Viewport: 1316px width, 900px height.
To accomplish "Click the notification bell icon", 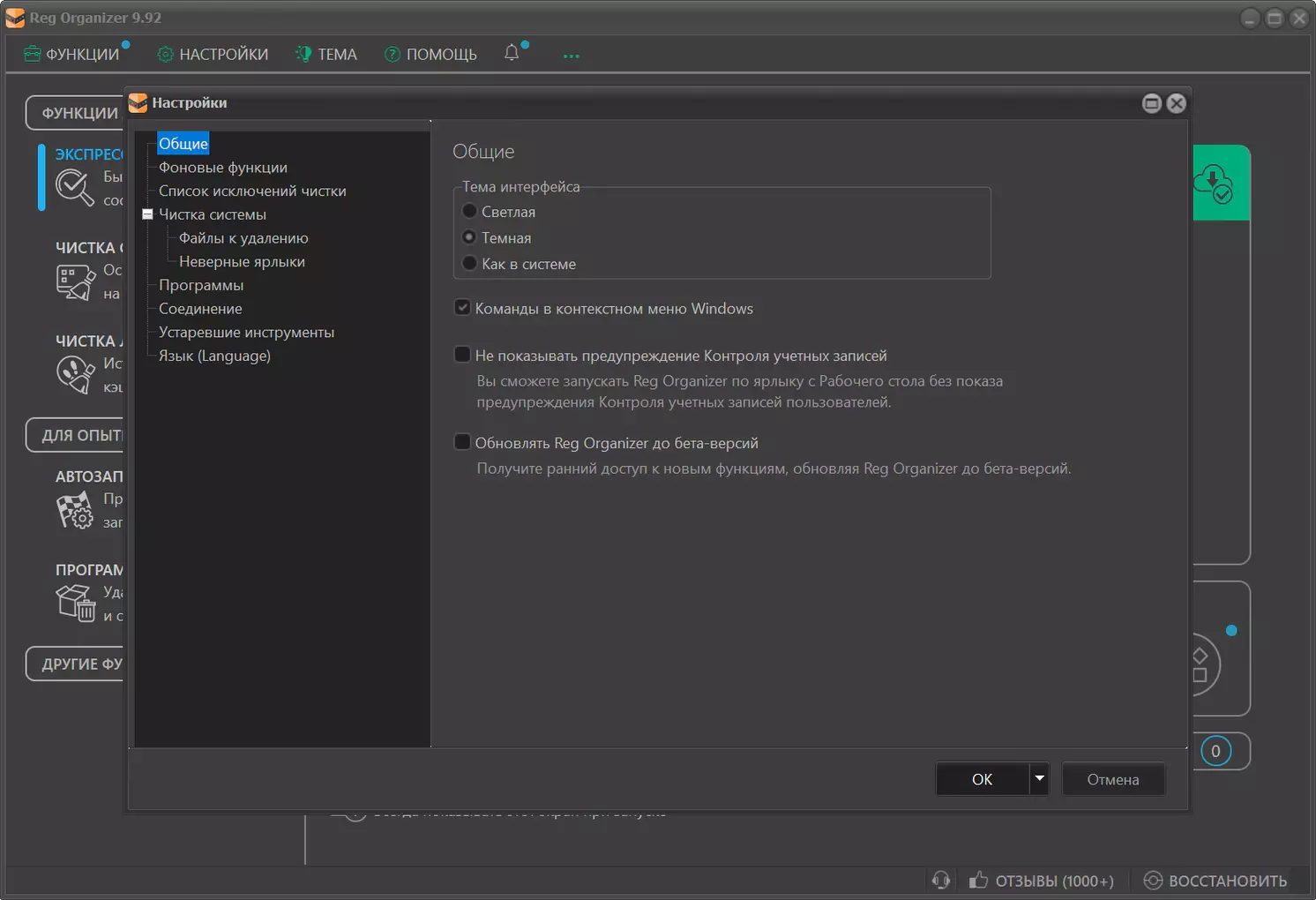I will point(512,53).
